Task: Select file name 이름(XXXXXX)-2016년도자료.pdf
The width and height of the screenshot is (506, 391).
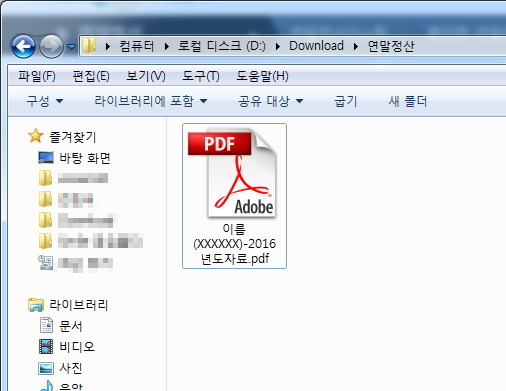Action: 235,244
